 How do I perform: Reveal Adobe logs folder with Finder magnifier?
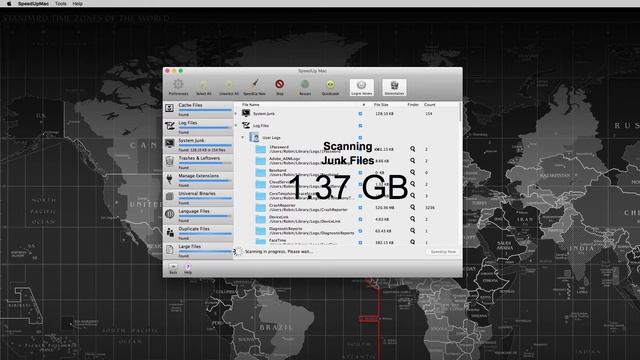(x=413, y=161)
